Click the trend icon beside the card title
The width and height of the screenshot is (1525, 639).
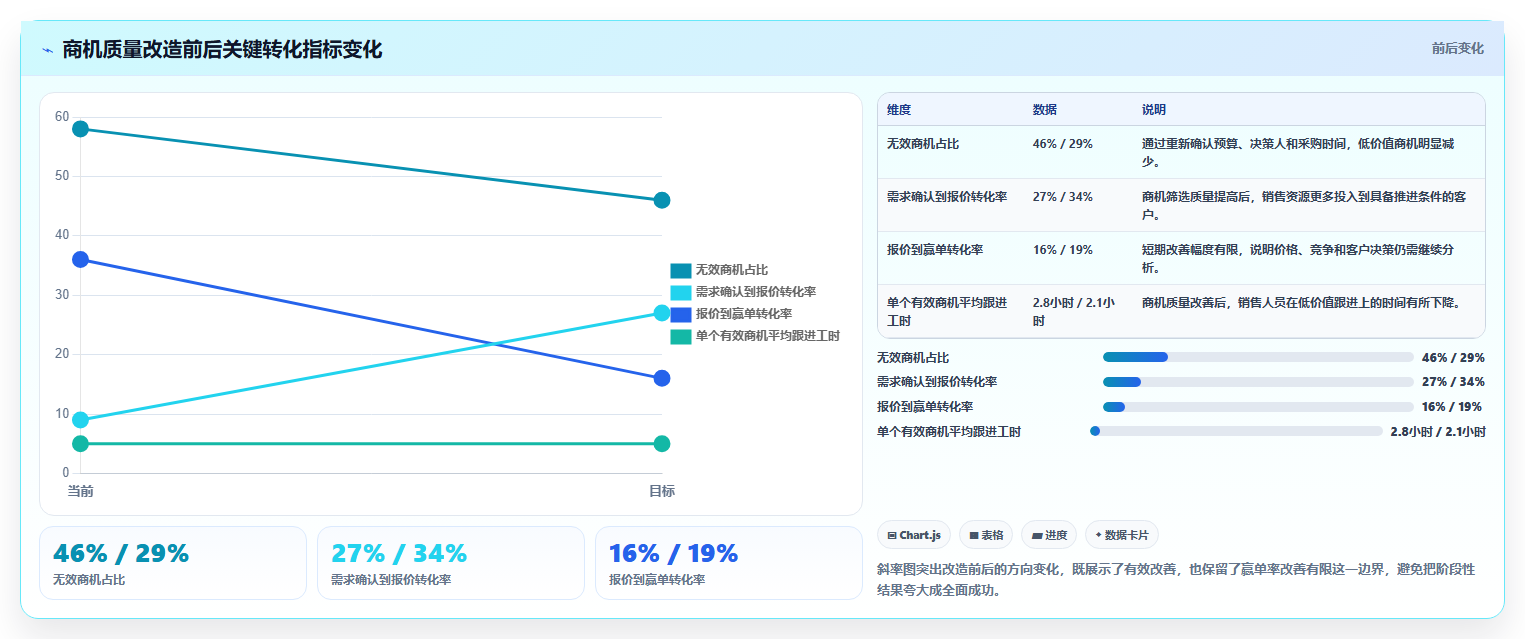pos(47,50)
